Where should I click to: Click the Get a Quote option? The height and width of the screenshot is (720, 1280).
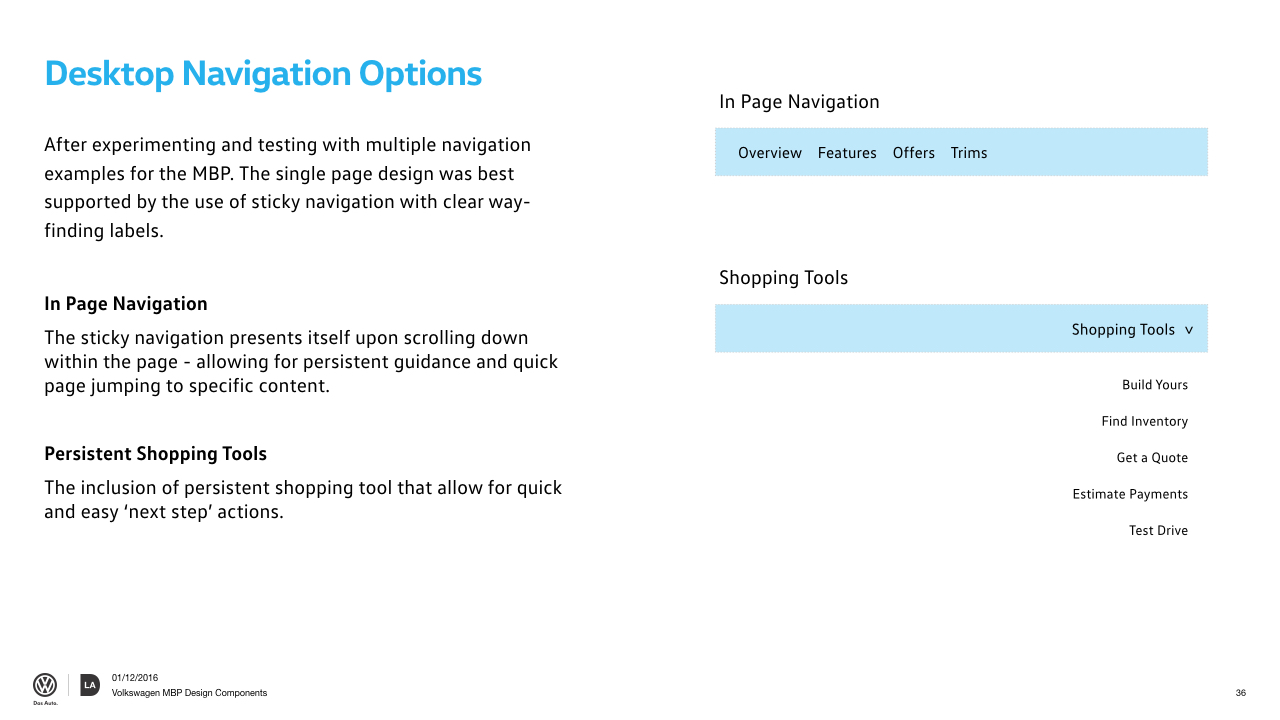tap(1152, 457)
